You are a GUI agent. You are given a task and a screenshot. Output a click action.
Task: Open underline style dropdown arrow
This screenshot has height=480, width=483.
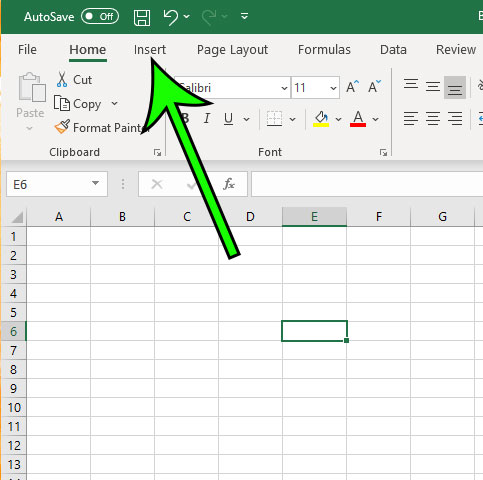246,119
